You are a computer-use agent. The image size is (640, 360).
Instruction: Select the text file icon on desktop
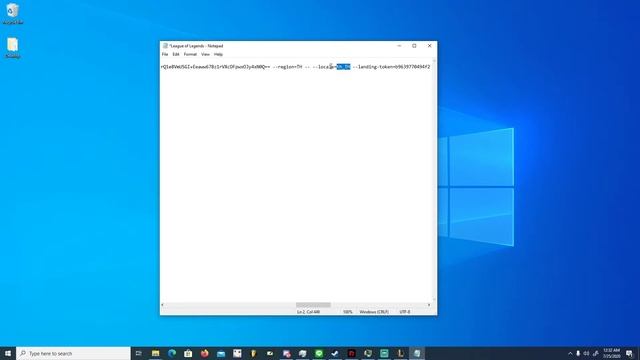(13, 48)
